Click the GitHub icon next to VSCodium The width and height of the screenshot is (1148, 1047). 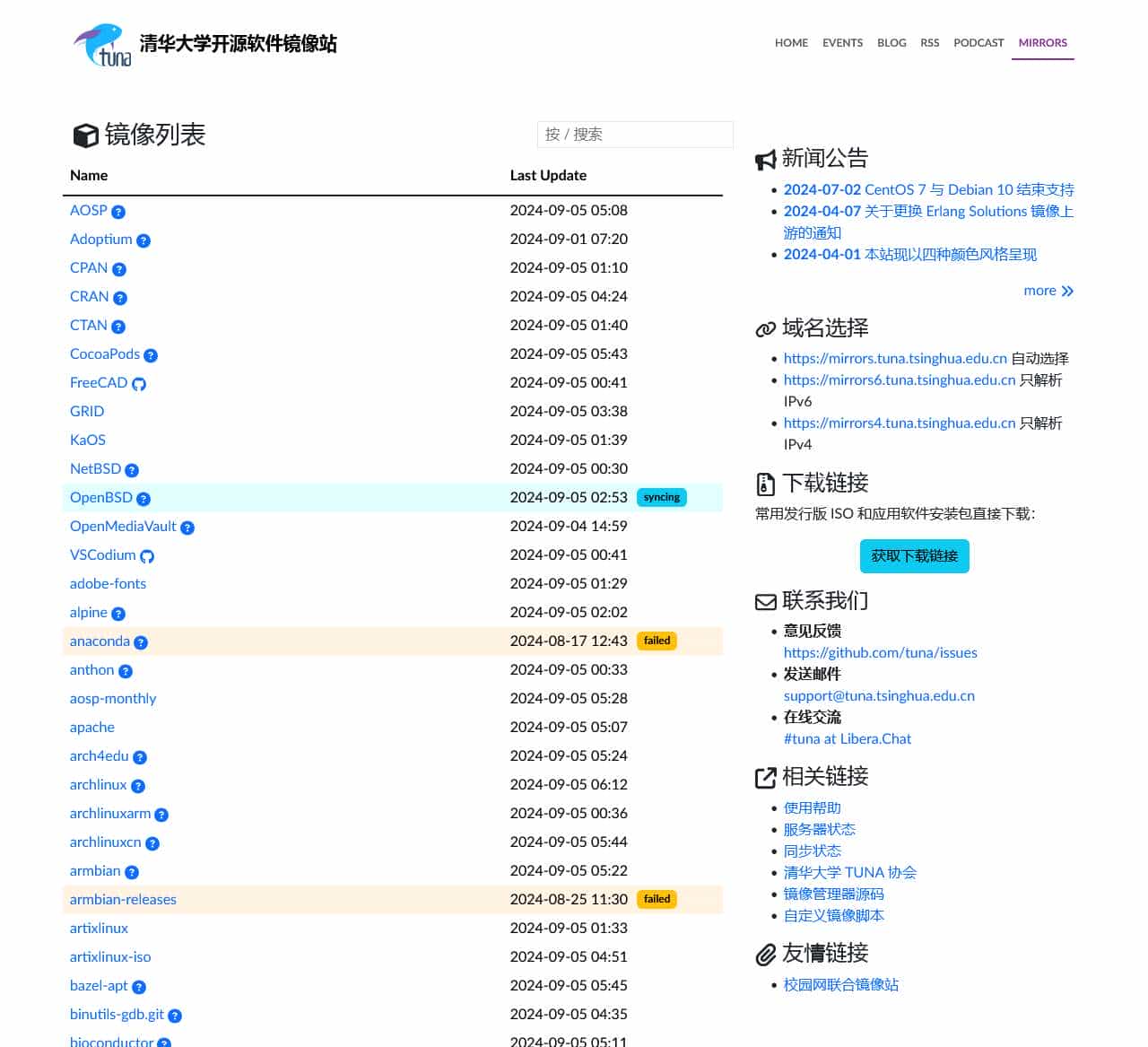point(147,556)
